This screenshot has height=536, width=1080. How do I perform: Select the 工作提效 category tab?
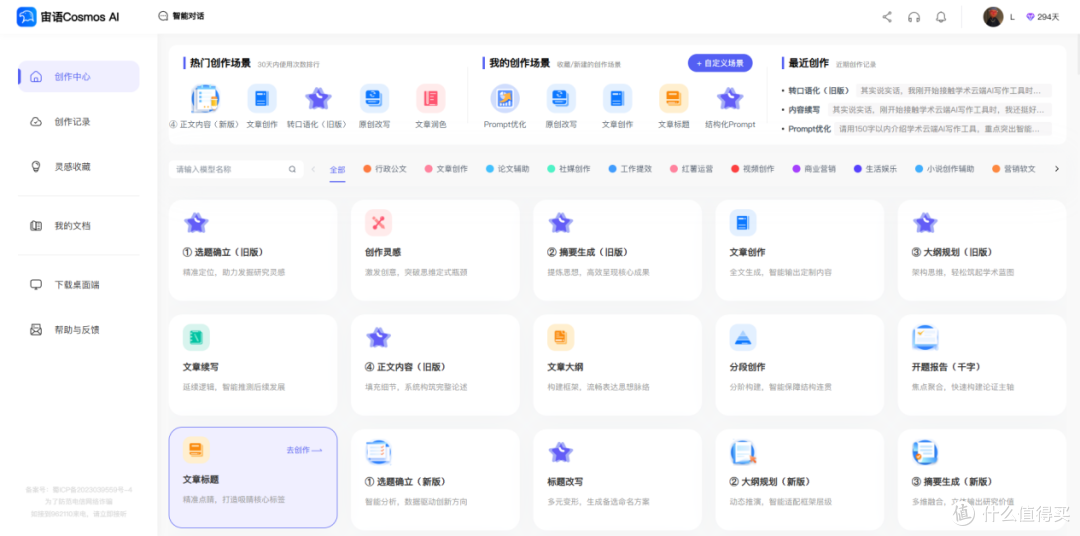(630, 169)
